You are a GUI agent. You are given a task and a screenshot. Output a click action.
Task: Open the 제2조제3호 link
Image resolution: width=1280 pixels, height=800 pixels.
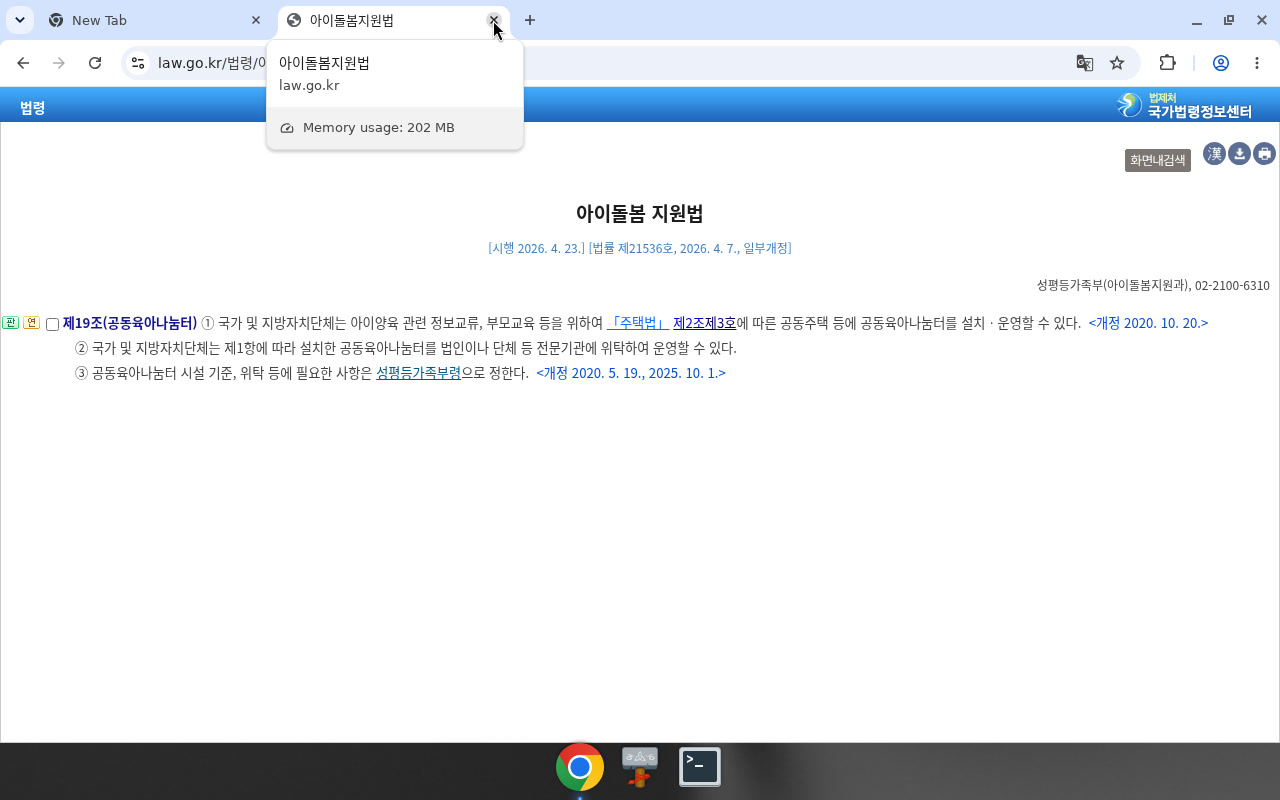click(x=704, y=323)
